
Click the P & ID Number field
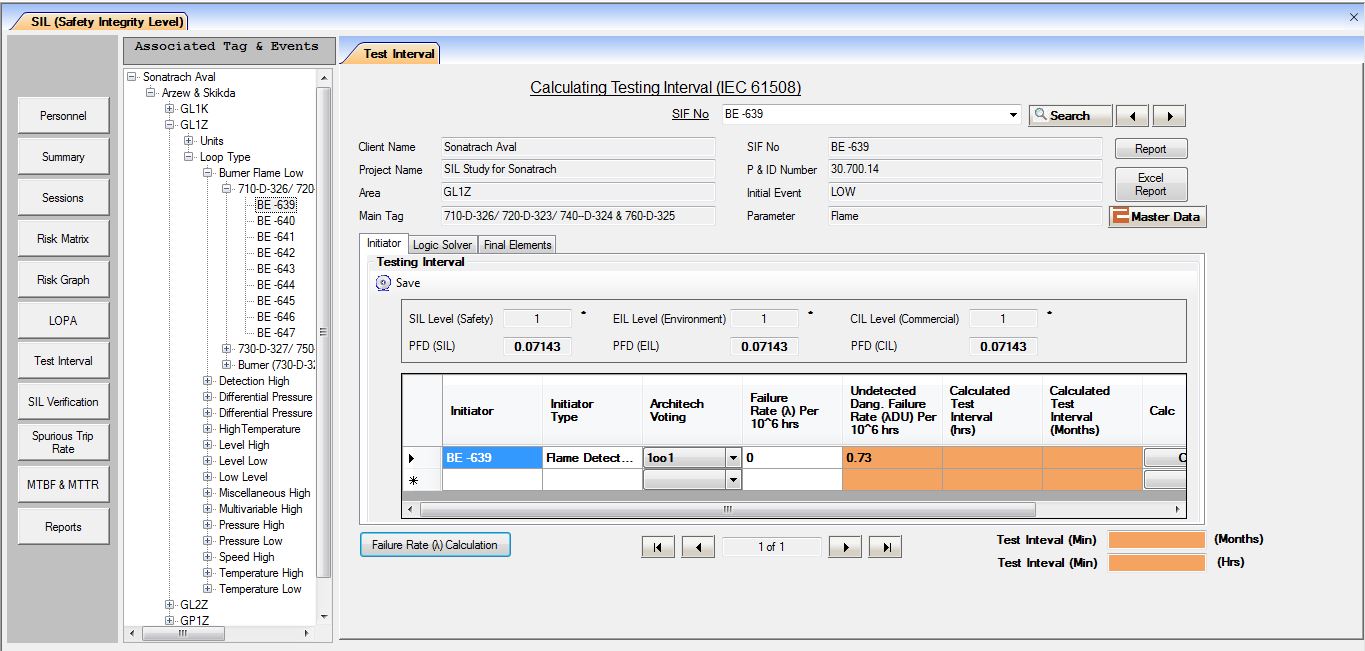tap(964, 170)
